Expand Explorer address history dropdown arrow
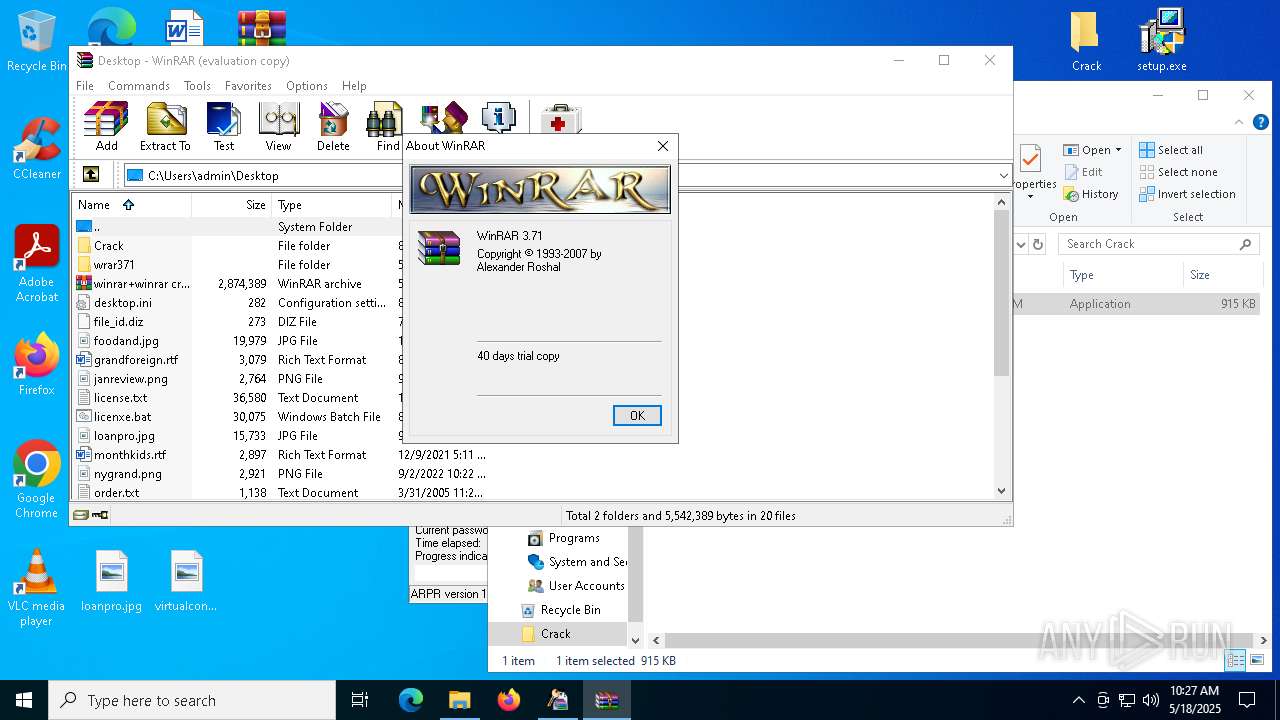Viewport: 1280px width, 720px height. click(x=1021, y=244)
